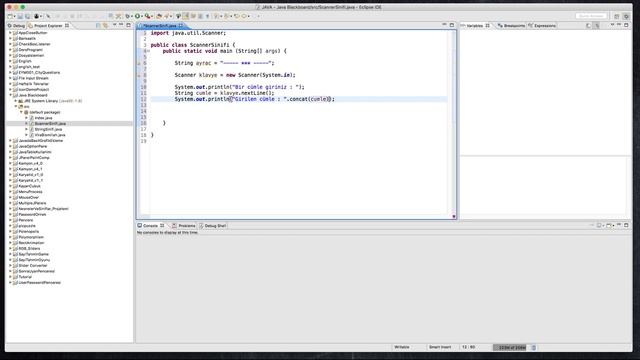Click the Save All toolbar icon
Viewport: 640px width, 360px height.
pos(27,16)
